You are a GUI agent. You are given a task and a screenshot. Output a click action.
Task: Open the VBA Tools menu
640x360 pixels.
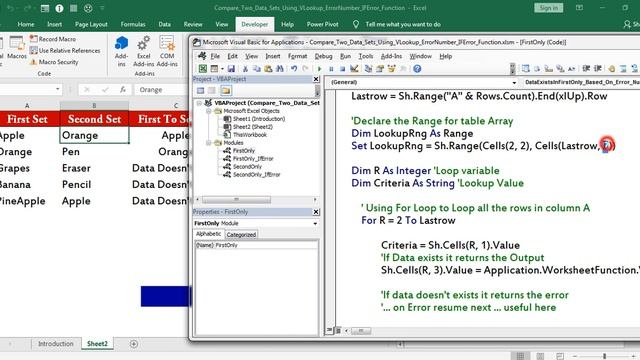pyautogui.click(x=366, y=56)
